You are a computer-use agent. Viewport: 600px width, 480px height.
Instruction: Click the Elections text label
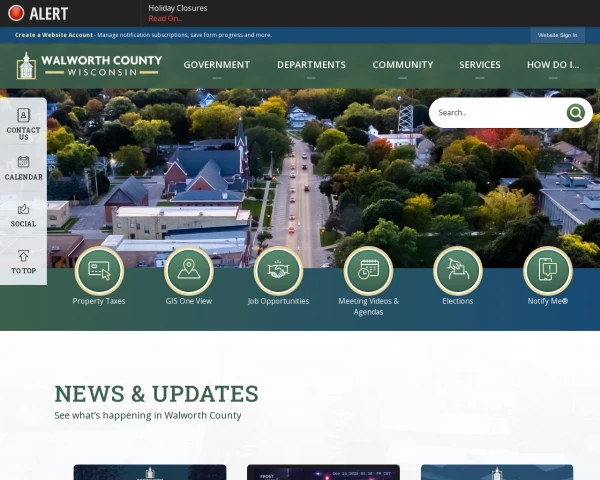tap(458, 301)
